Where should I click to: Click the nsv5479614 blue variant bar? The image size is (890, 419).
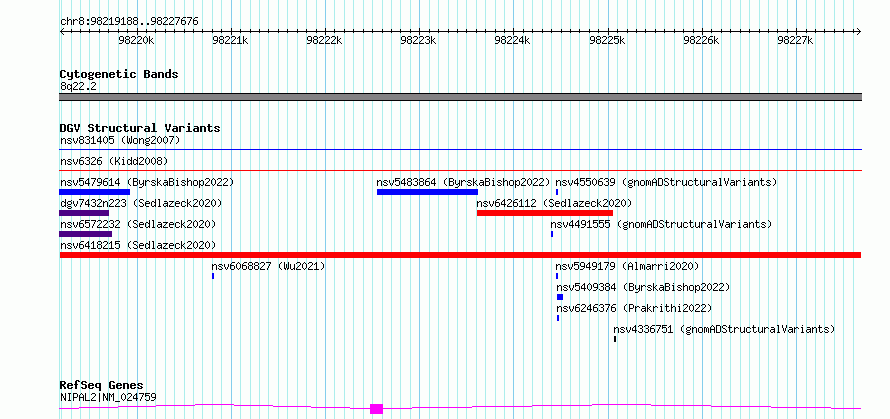click(95, 192)
